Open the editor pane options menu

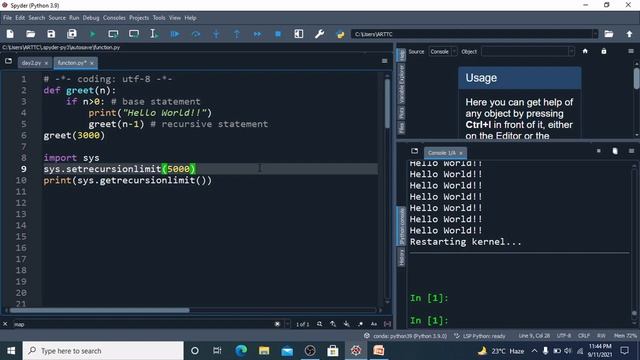[x=384, y=61]
